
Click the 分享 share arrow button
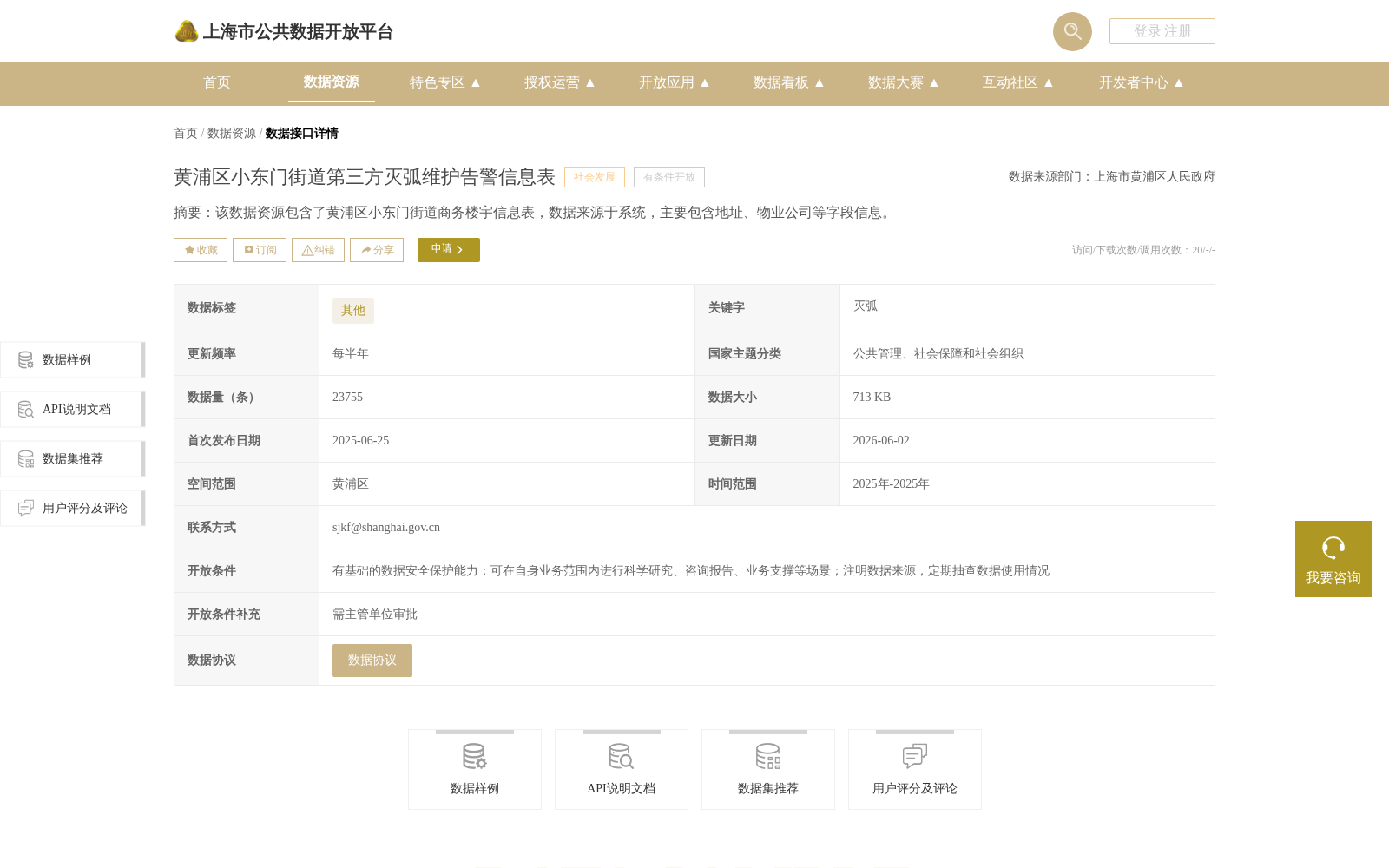(x=377, y=250)
